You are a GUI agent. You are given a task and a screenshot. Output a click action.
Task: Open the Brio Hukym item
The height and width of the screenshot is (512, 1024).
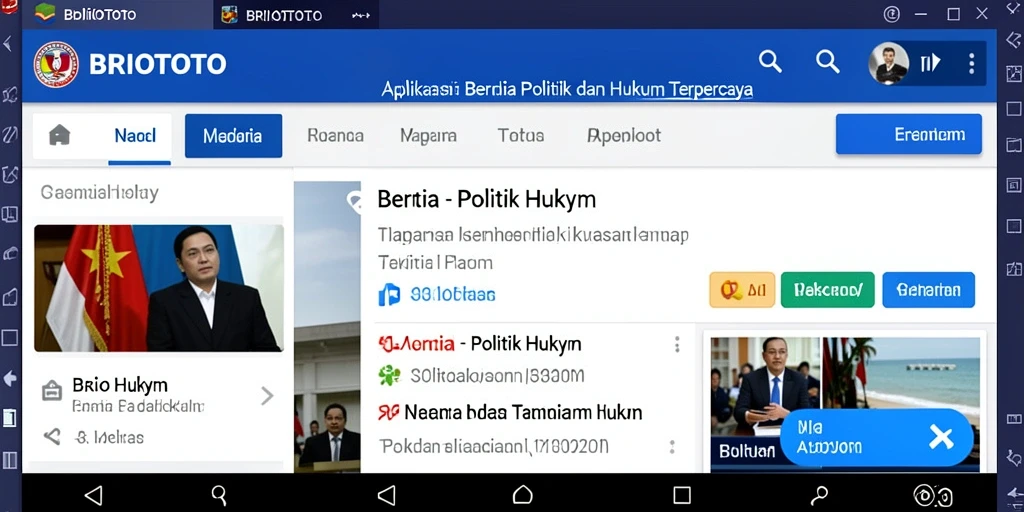(158, 394)
